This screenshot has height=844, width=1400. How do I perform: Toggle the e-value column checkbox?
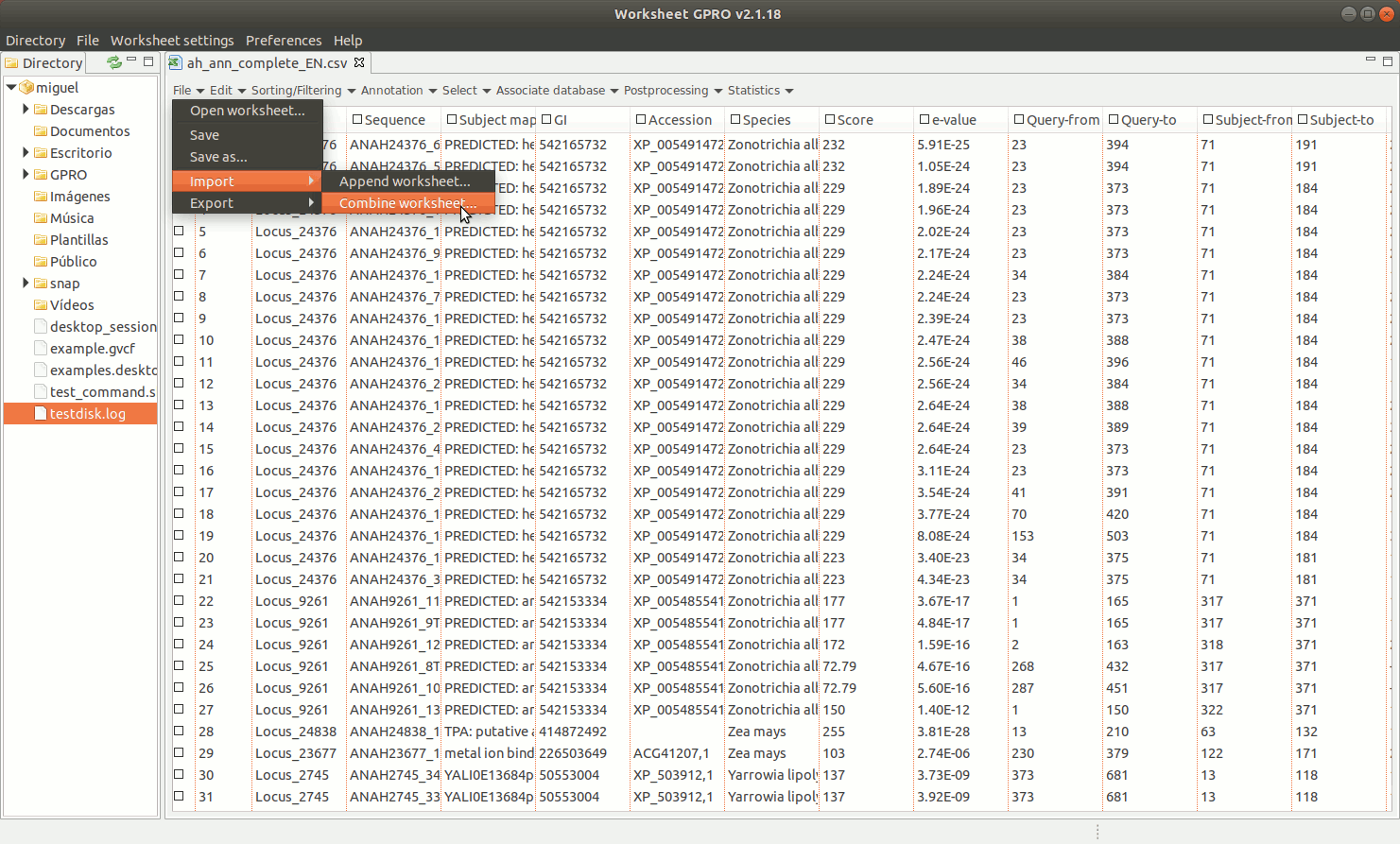click(925, 120)
